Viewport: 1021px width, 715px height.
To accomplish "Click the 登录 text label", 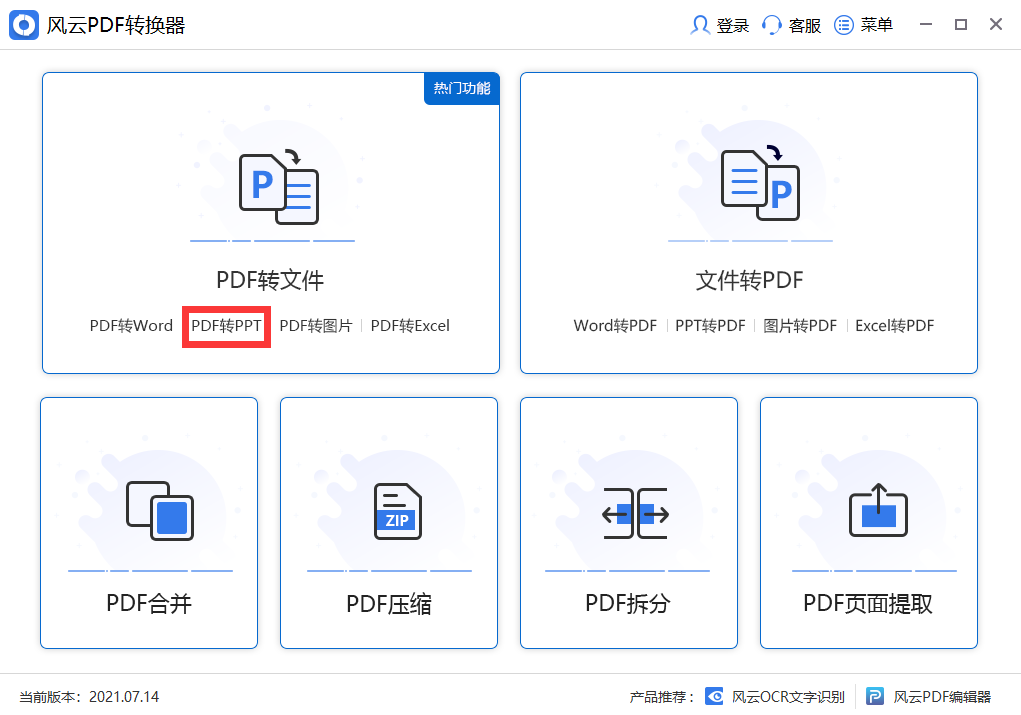I will tap(733, 25).
